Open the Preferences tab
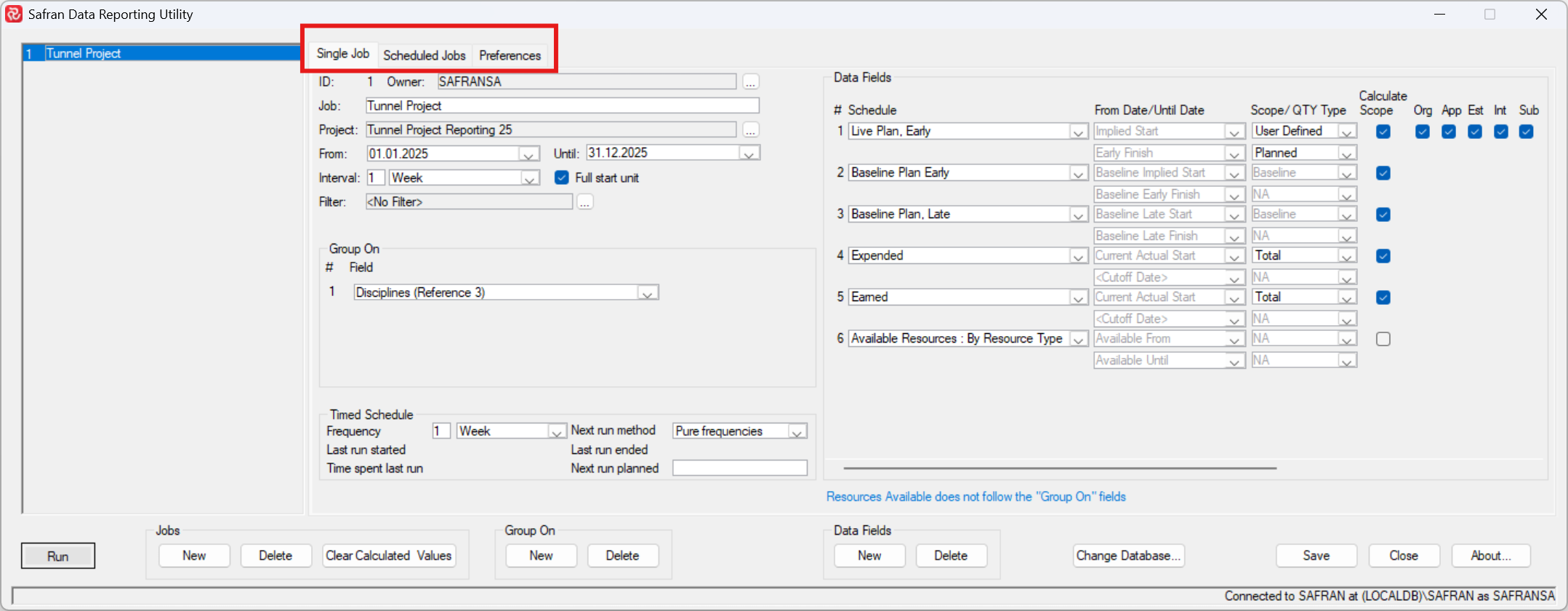Image resolution: width=1568 pixels, height=611 pixels. [x=510, y=55]
